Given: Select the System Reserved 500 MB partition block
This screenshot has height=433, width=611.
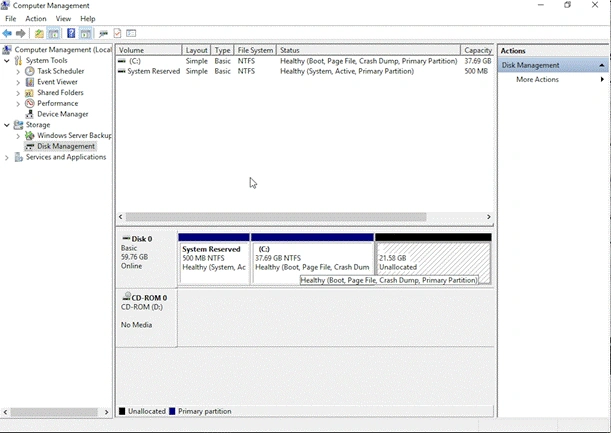Looking at the screenshot, I should point(214,259).
